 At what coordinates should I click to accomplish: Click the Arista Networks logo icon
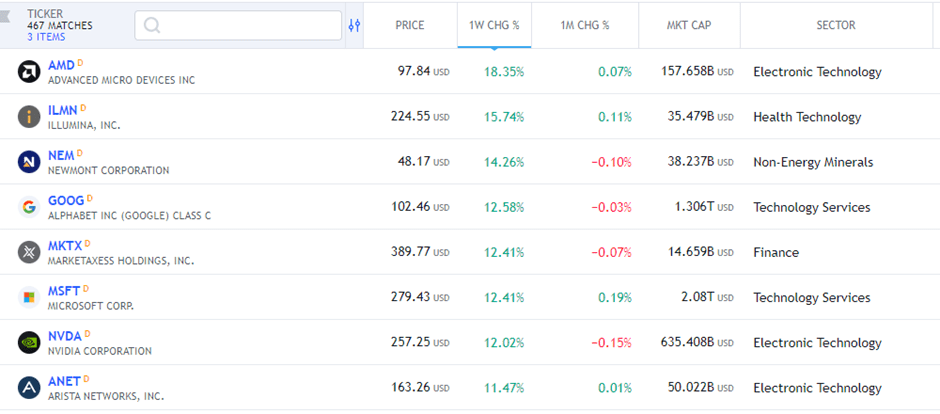point(29,388)
